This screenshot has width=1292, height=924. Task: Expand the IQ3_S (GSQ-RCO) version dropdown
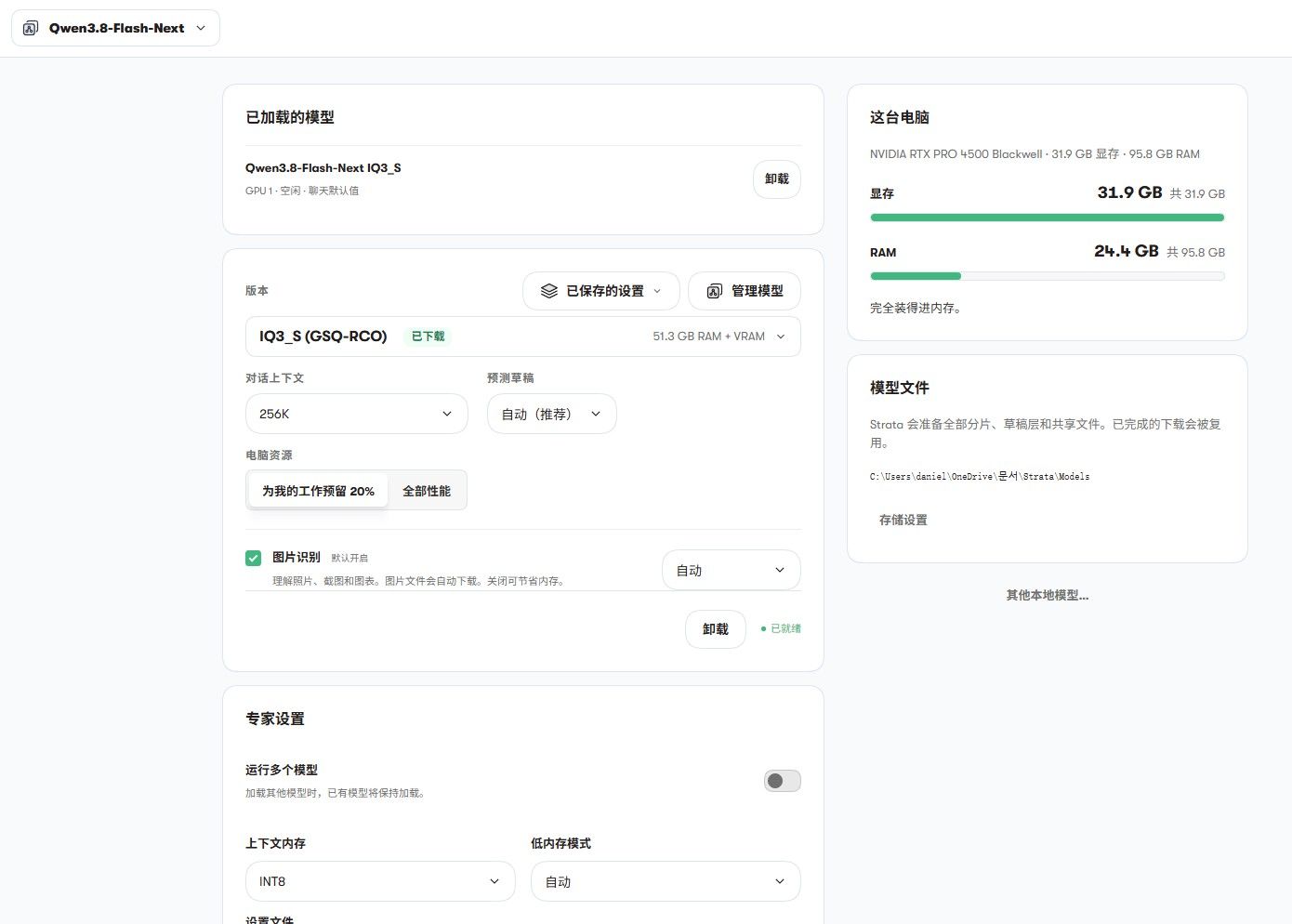pyautogui.click(x=522, y=337)
